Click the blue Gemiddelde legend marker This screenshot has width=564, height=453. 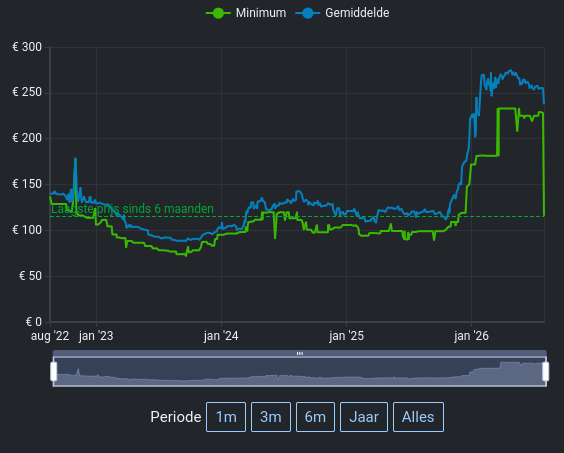(308, 13)
